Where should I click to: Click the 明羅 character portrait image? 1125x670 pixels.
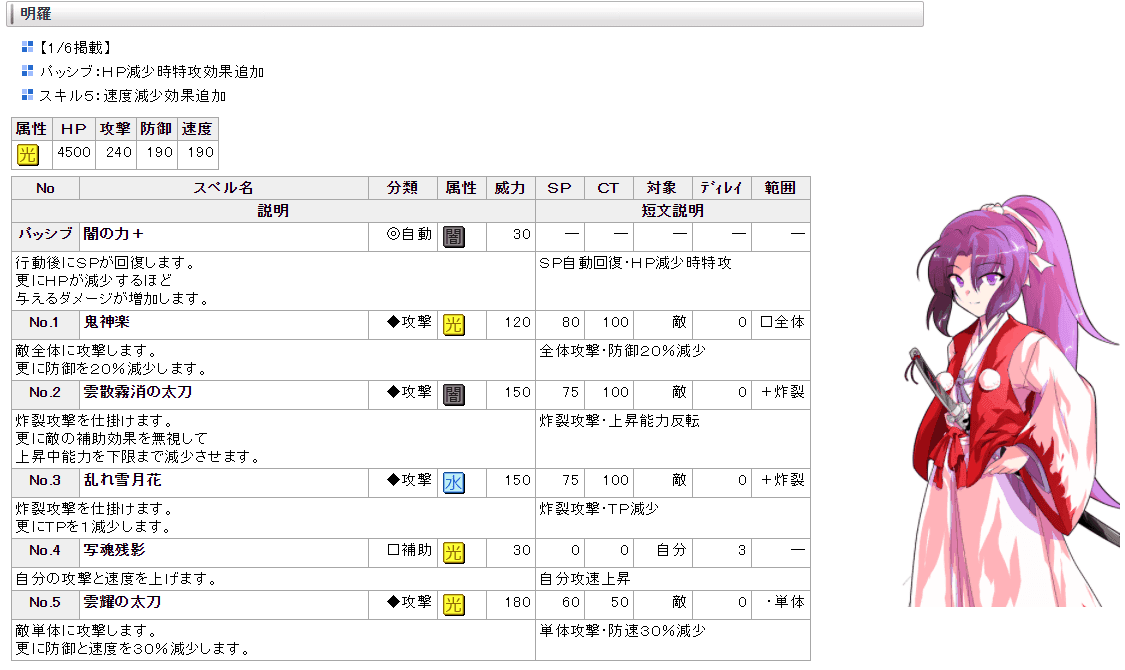[1010, 400]
